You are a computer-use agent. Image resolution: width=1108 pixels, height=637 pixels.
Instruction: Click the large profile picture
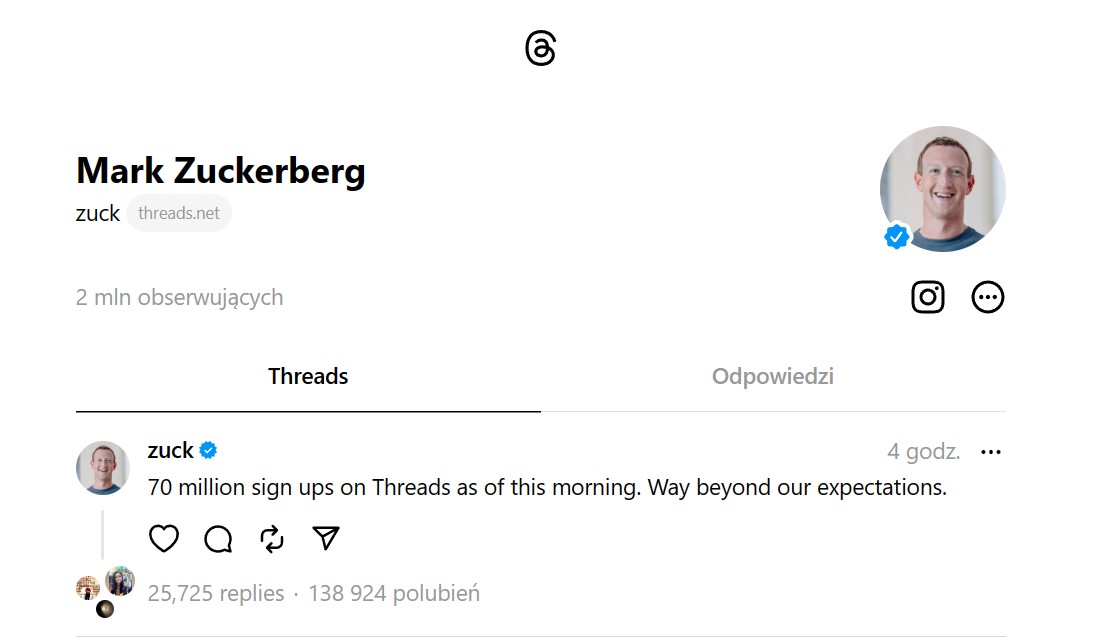(x=943, y=188)
